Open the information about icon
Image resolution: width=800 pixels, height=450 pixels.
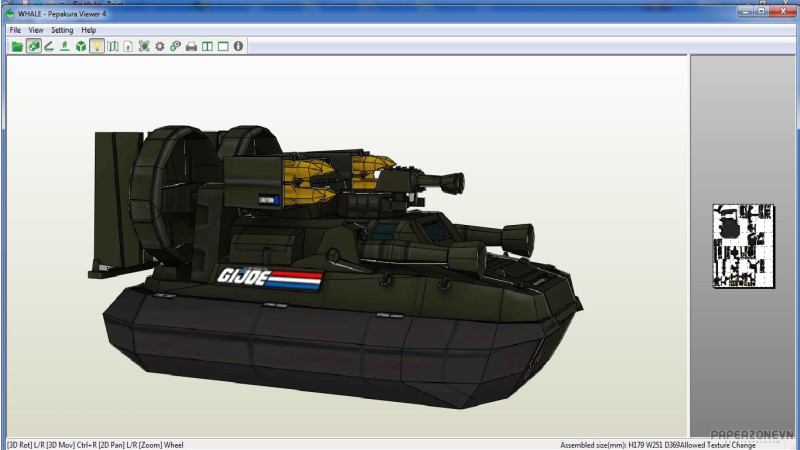[238, 46]
